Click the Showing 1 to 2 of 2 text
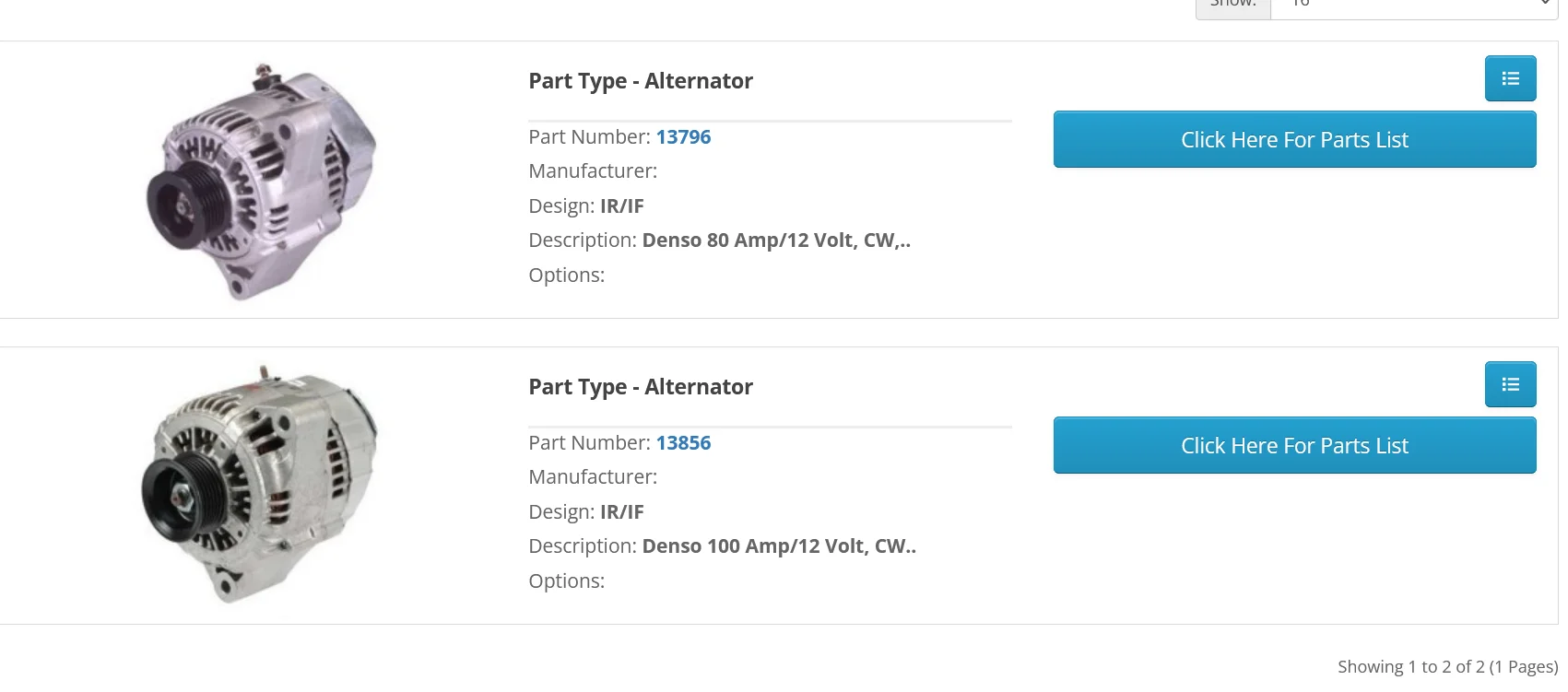 1447,666
